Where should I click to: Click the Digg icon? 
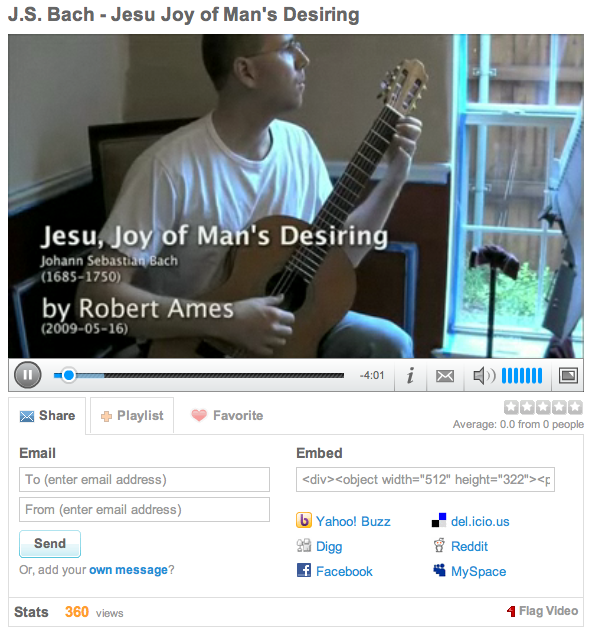(303, 546)
